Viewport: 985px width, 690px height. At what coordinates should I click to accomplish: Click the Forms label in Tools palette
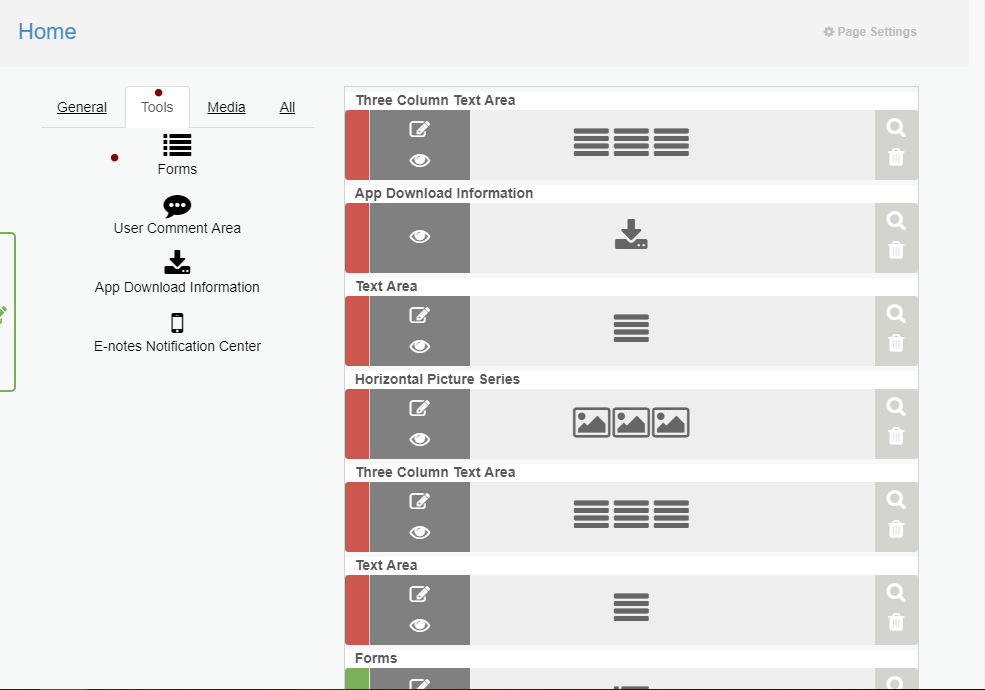(x=177, y=169)
